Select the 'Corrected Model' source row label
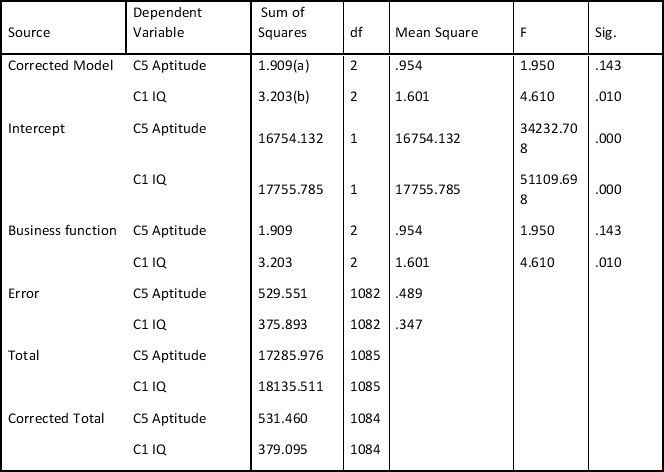This screenshot has height=472, width=664. point(61,66)
